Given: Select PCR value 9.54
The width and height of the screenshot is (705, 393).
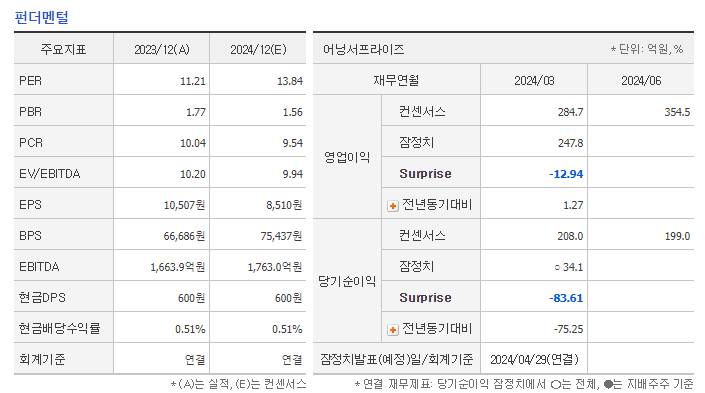Looking at the screenshot, I should 292,143.
